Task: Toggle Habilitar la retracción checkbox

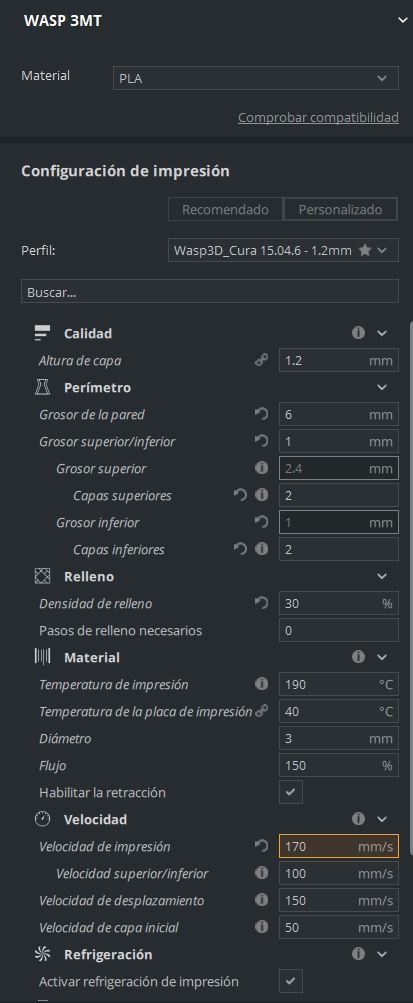Action: 290,792
